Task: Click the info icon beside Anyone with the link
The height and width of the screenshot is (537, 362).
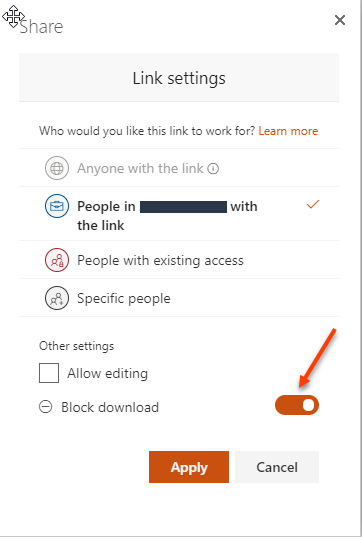Action: tap(213, 168)
